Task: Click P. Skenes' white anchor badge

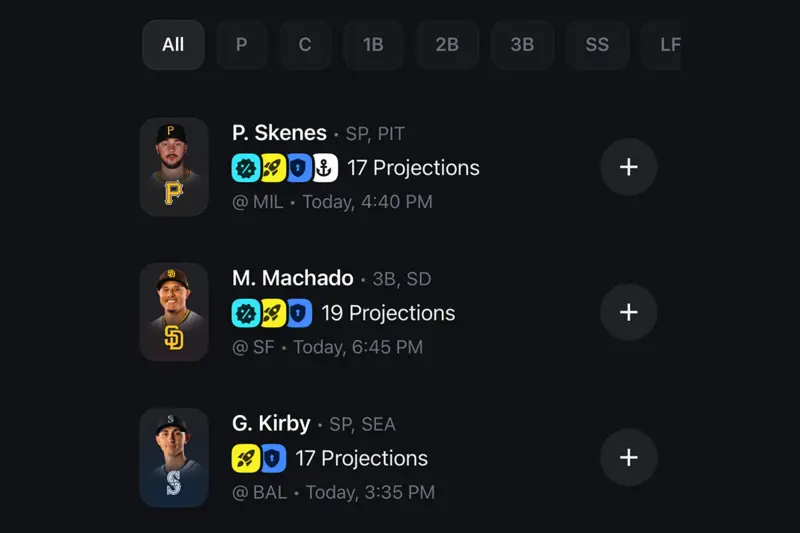Action: pos(325,168)
